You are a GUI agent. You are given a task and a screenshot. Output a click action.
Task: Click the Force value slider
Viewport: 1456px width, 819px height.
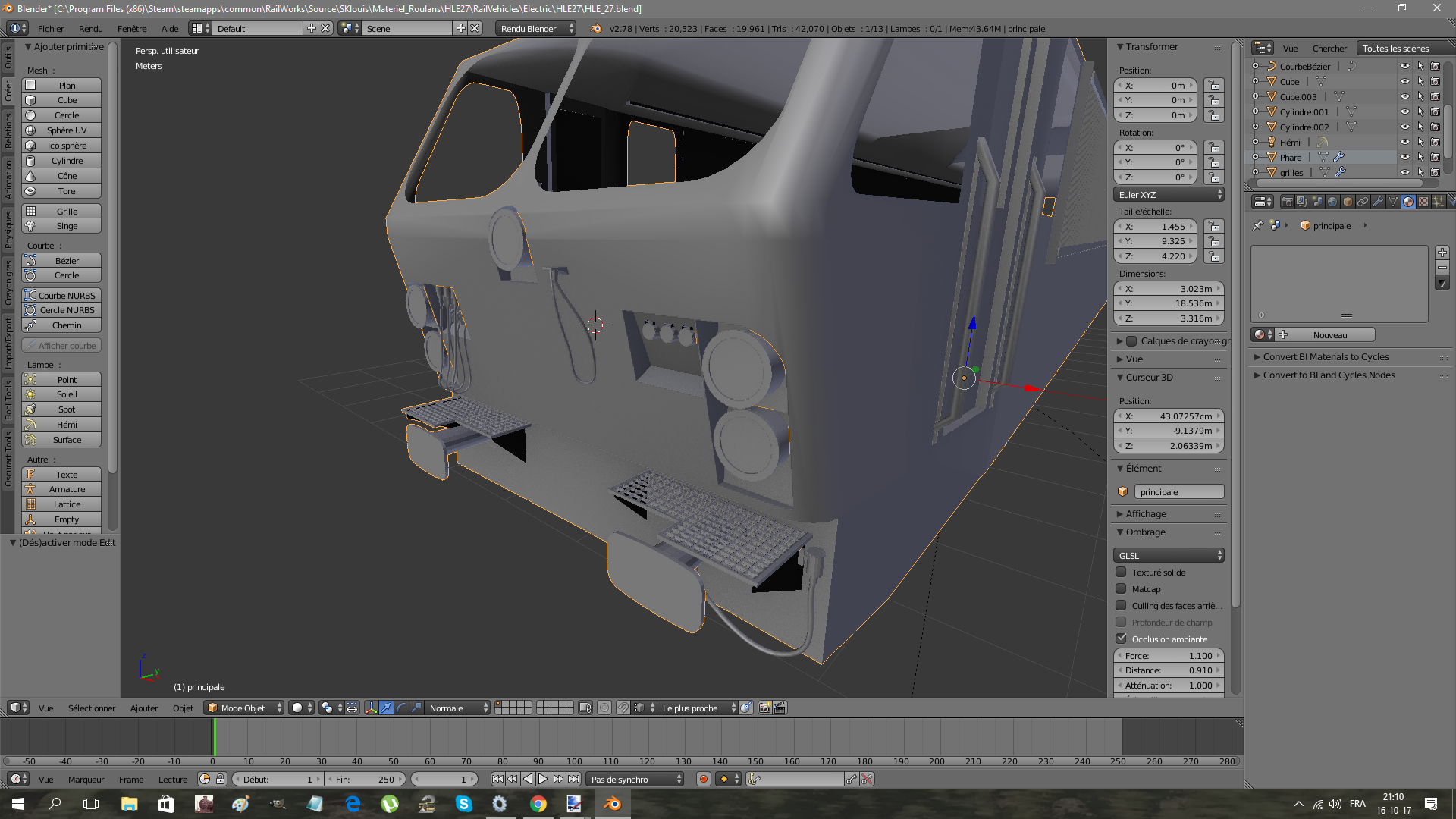1169,655
